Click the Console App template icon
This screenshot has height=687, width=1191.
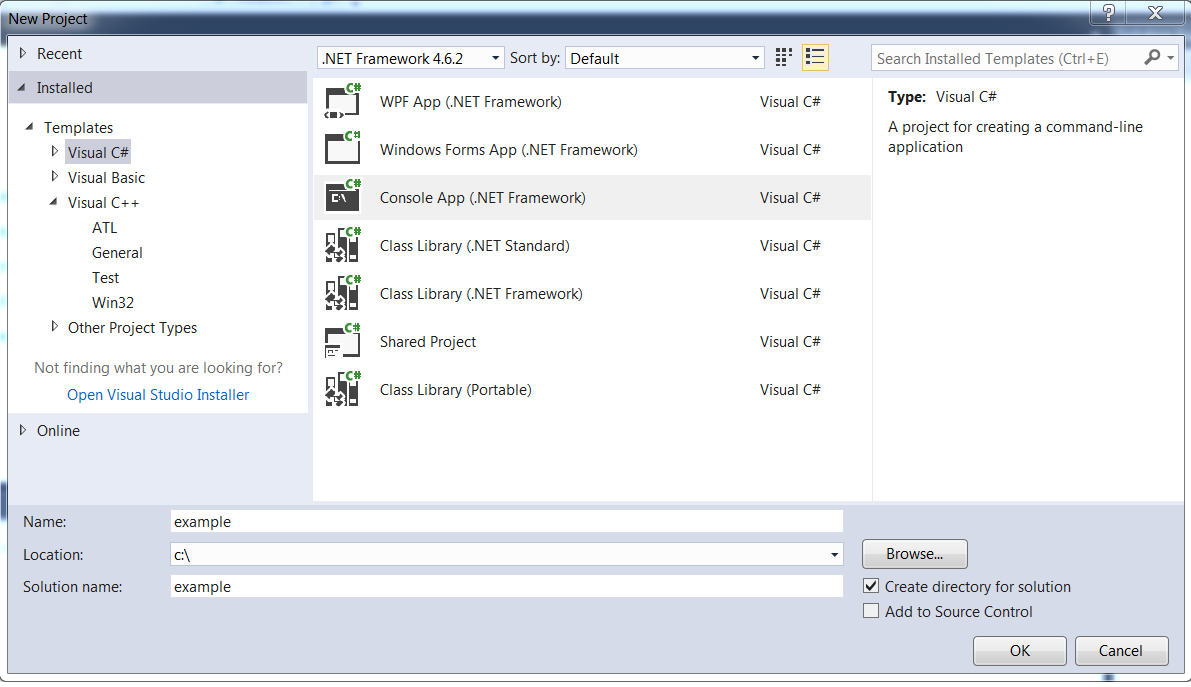tap(343, 197)
